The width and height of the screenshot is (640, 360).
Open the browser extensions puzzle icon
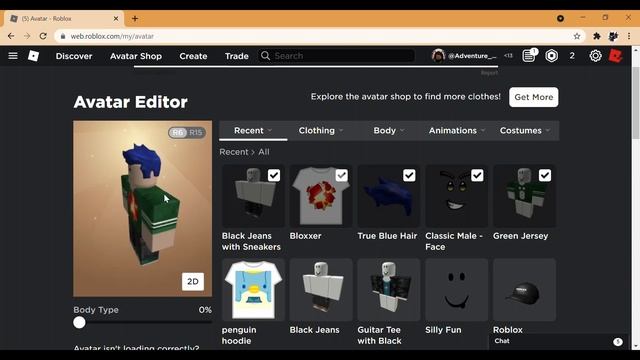pyautogui.click(x=597, y=36)
